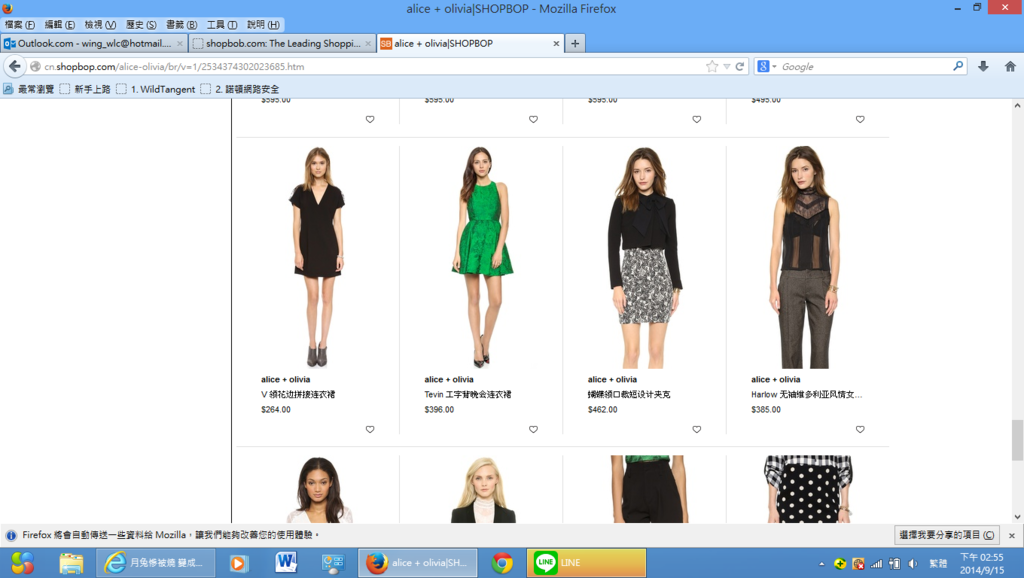Favorite the $264.00 V-neck dress heart
The image size is (1024, 578).
coord(370,429)
